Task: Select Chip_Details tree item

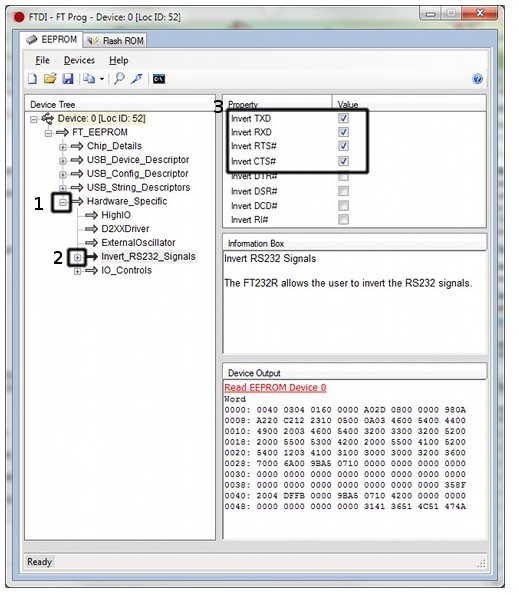Action: coord(114,146)
